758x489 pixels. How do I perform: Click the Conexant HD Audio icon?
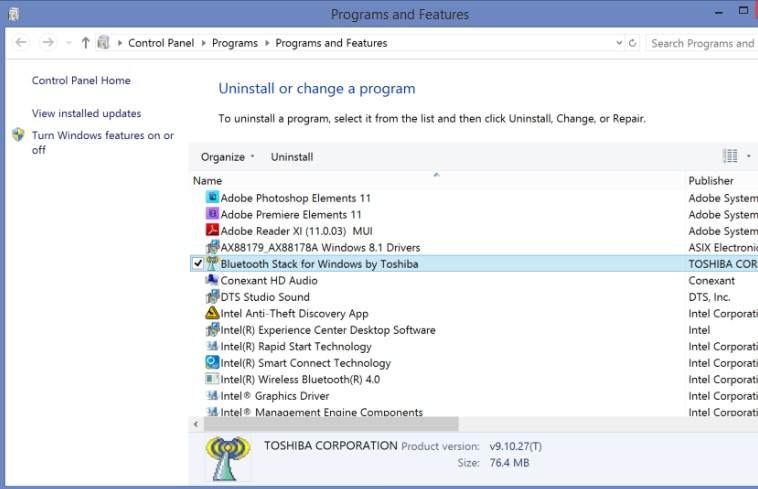coord(212,280)
